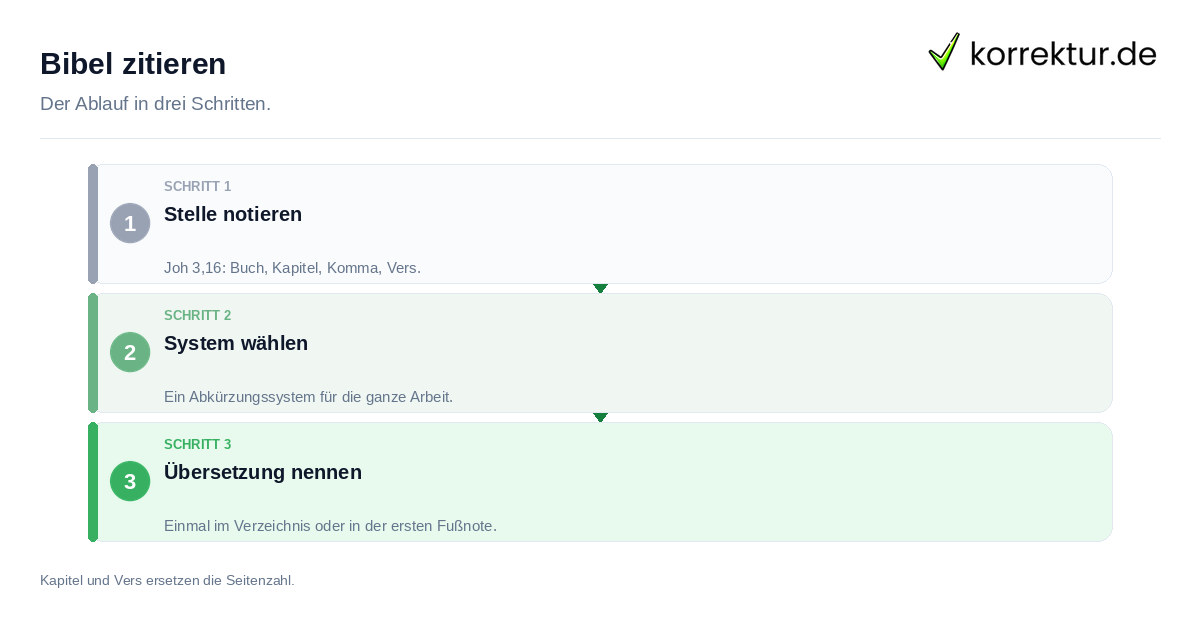Click the 'Joh 3,16' description text
The height and width of the screenshot is (630, 1200).
tap(292, 268)
